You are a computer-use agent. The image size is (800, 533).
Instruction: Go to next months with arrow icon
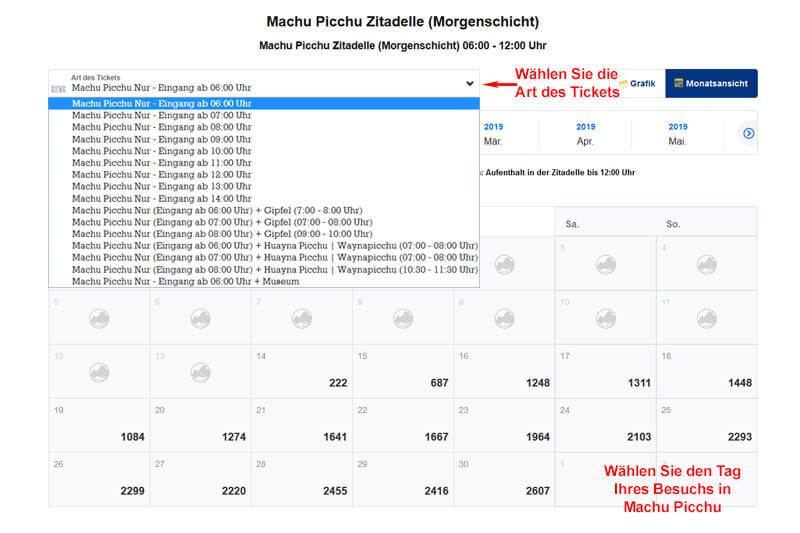click(748, 133)
